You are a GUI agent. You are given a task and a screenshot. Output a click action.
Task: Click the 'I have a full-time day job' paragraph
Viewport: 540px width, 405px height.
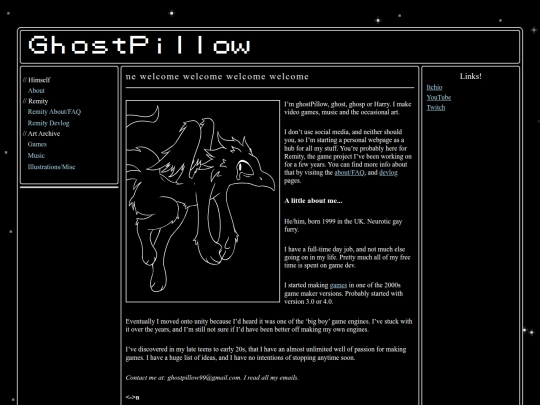[x=347, y=257]
